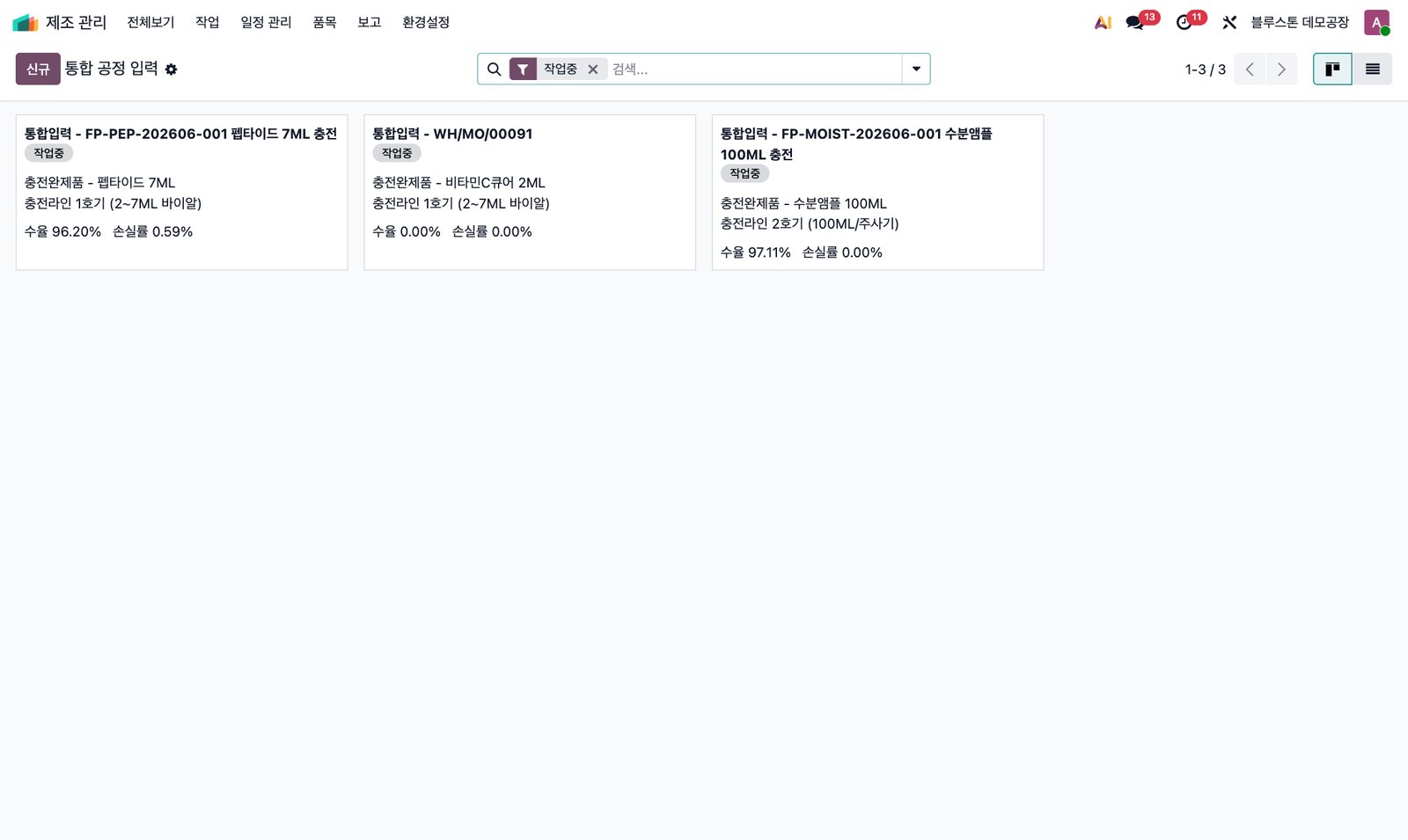Expand the search options dropdown arrow
This screenshot has height=840, width=1408.
[916, 69]
